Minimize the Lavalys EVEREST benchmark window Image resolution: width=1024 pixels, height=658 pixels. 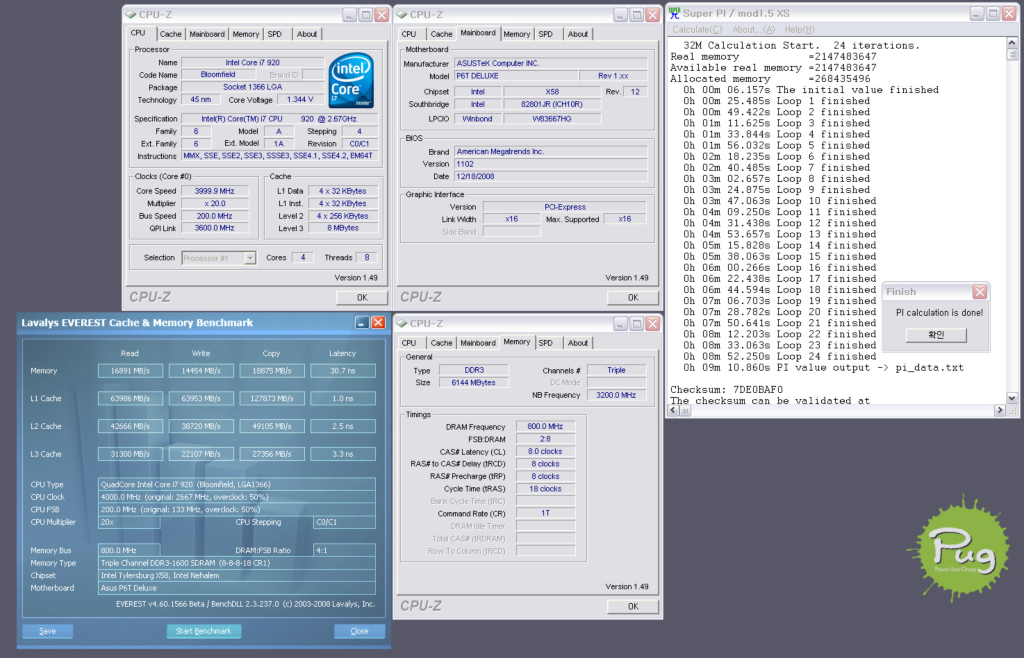coord(362,322)
